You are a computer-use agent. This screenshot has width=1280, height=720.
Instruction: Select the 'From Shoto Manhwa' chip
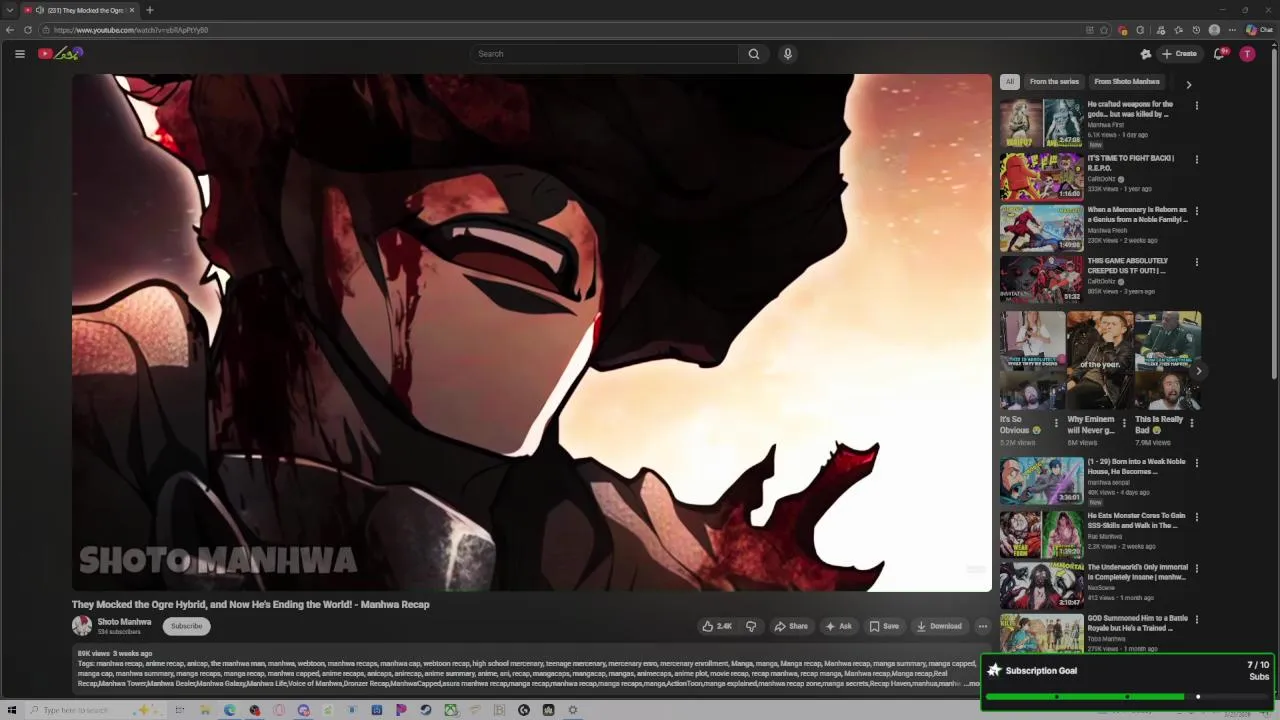tap(1127, 82)
